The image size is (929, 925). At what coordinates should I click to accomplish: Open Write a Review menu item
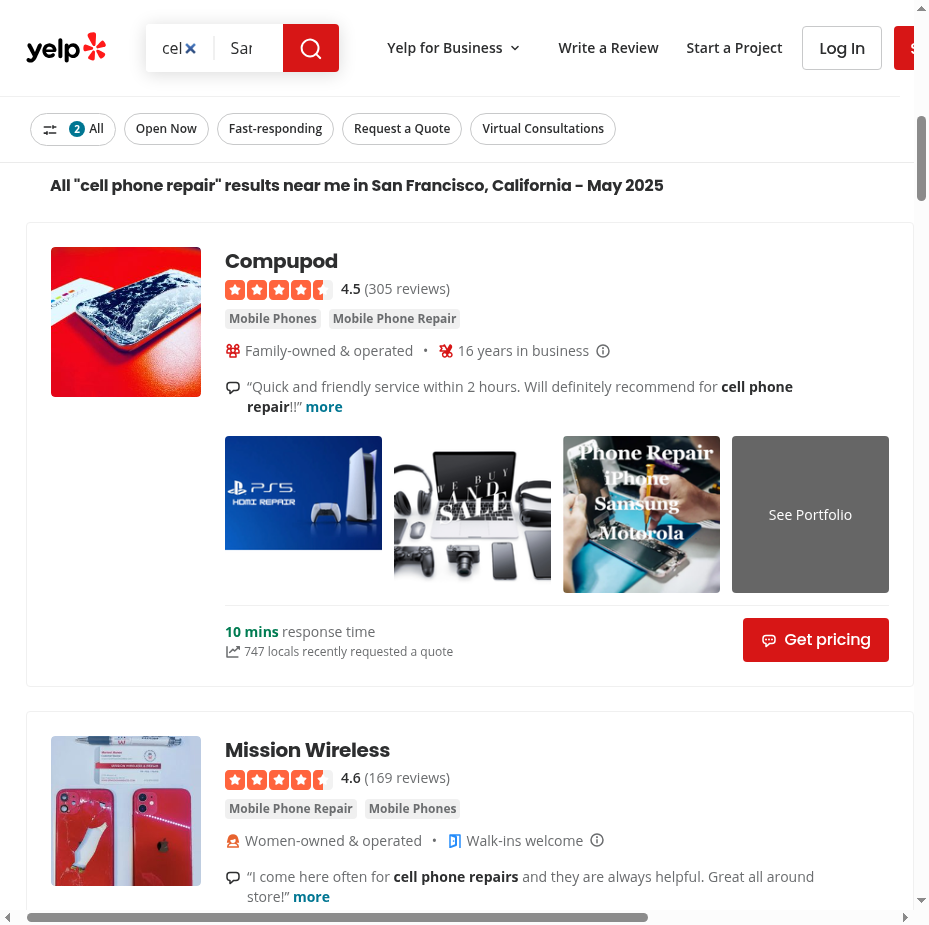(x=608, y=48)
